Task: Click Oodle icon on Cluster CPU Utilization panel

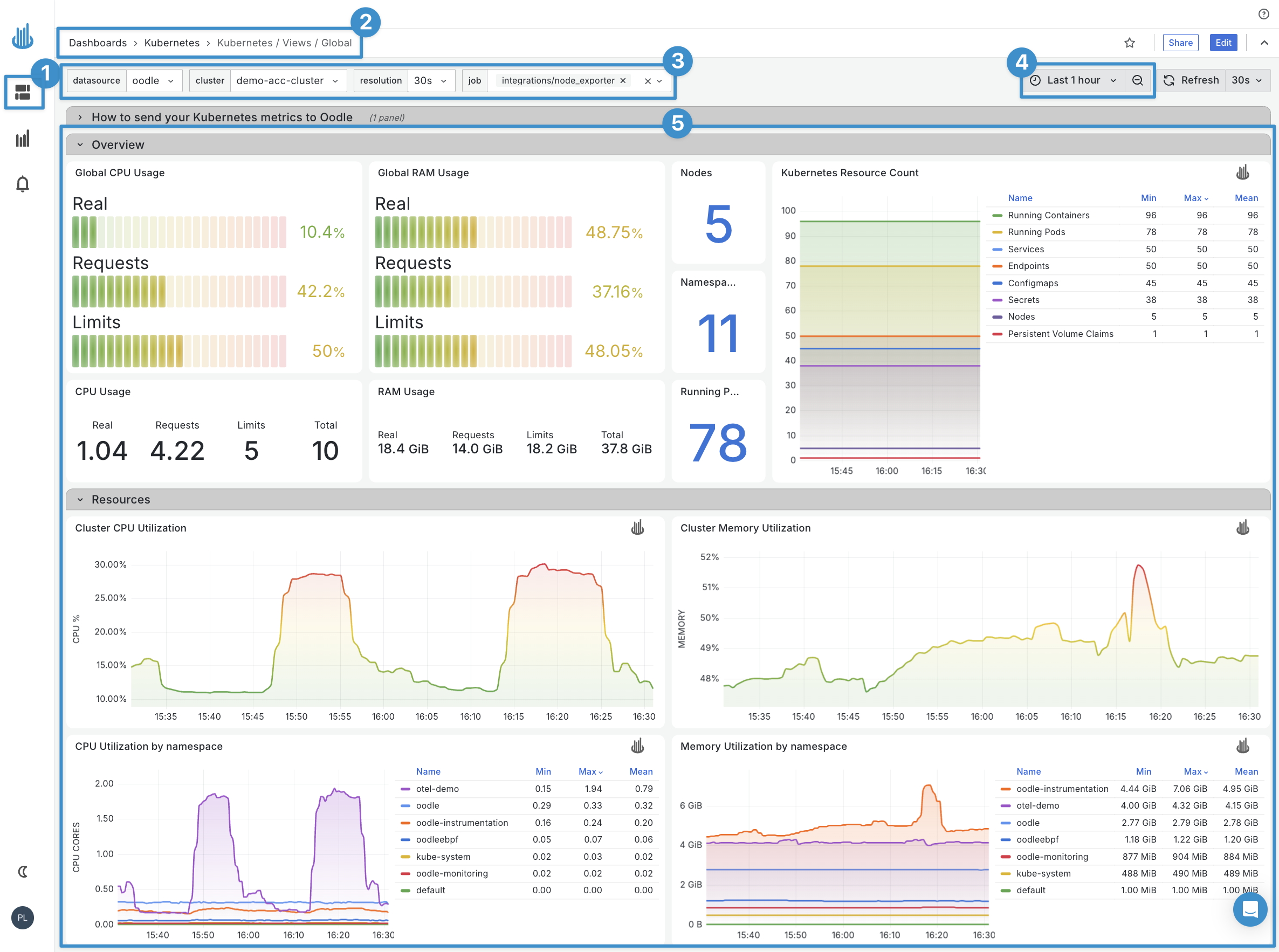Action: click(637, 527)
